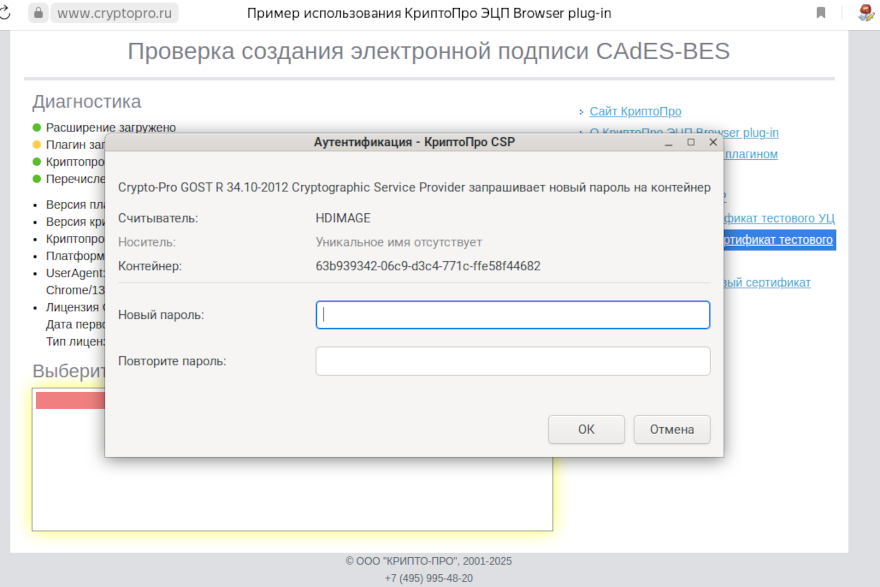Click green dot beside Перечисле status item

[x=36, y=180]
